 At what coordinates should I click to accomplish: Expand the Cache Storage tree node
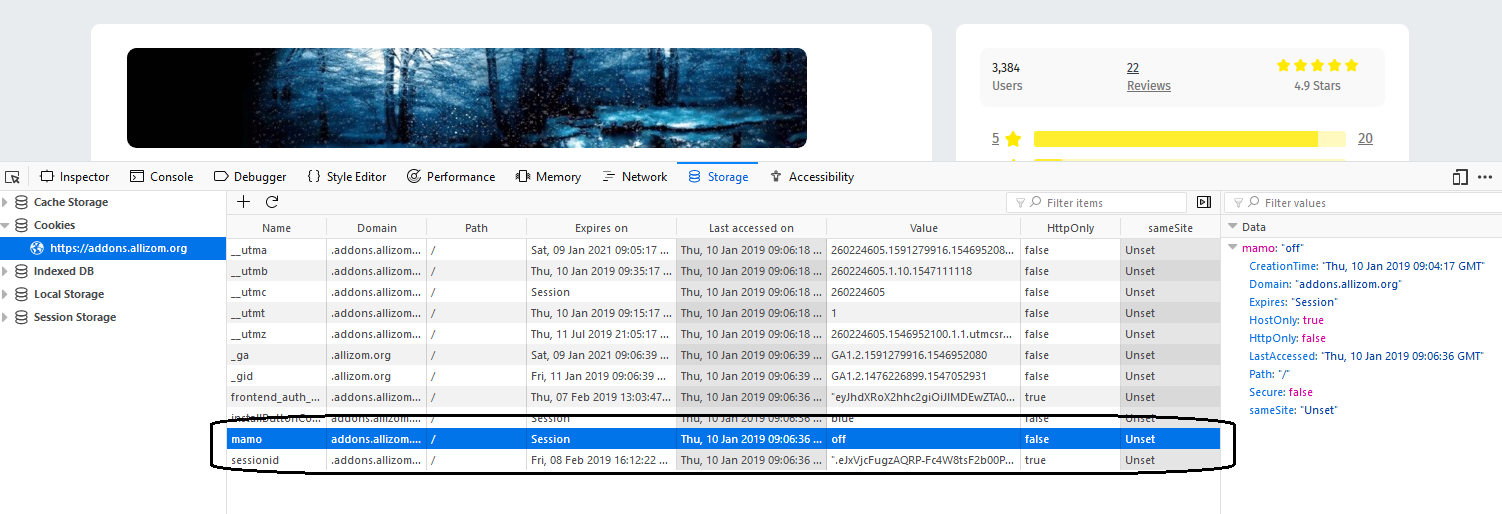[x=6, y=202]
